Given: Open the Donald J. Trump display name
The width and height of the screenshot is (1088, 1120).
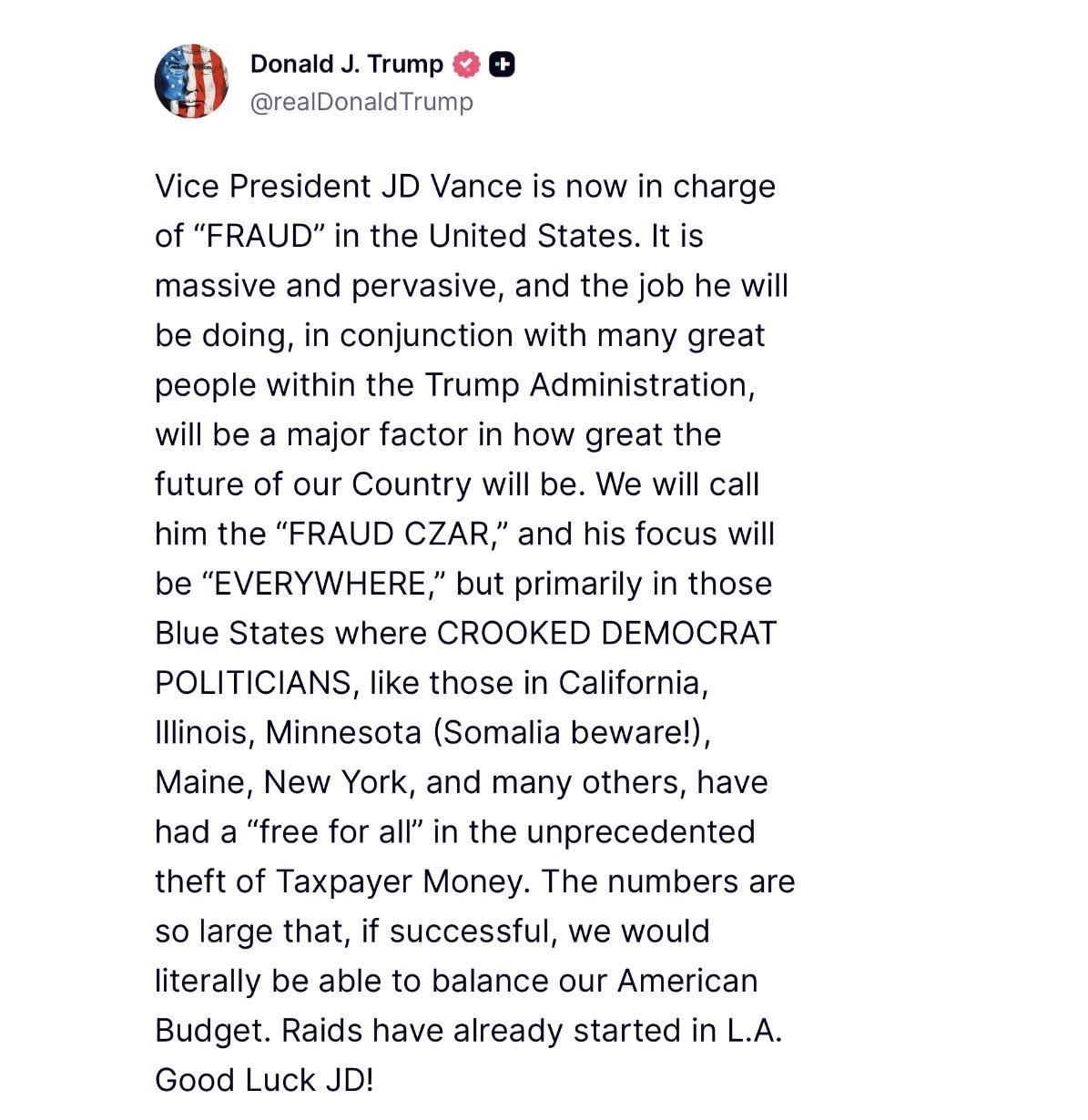Looking at the screenshot, I should tap(346, 64).
